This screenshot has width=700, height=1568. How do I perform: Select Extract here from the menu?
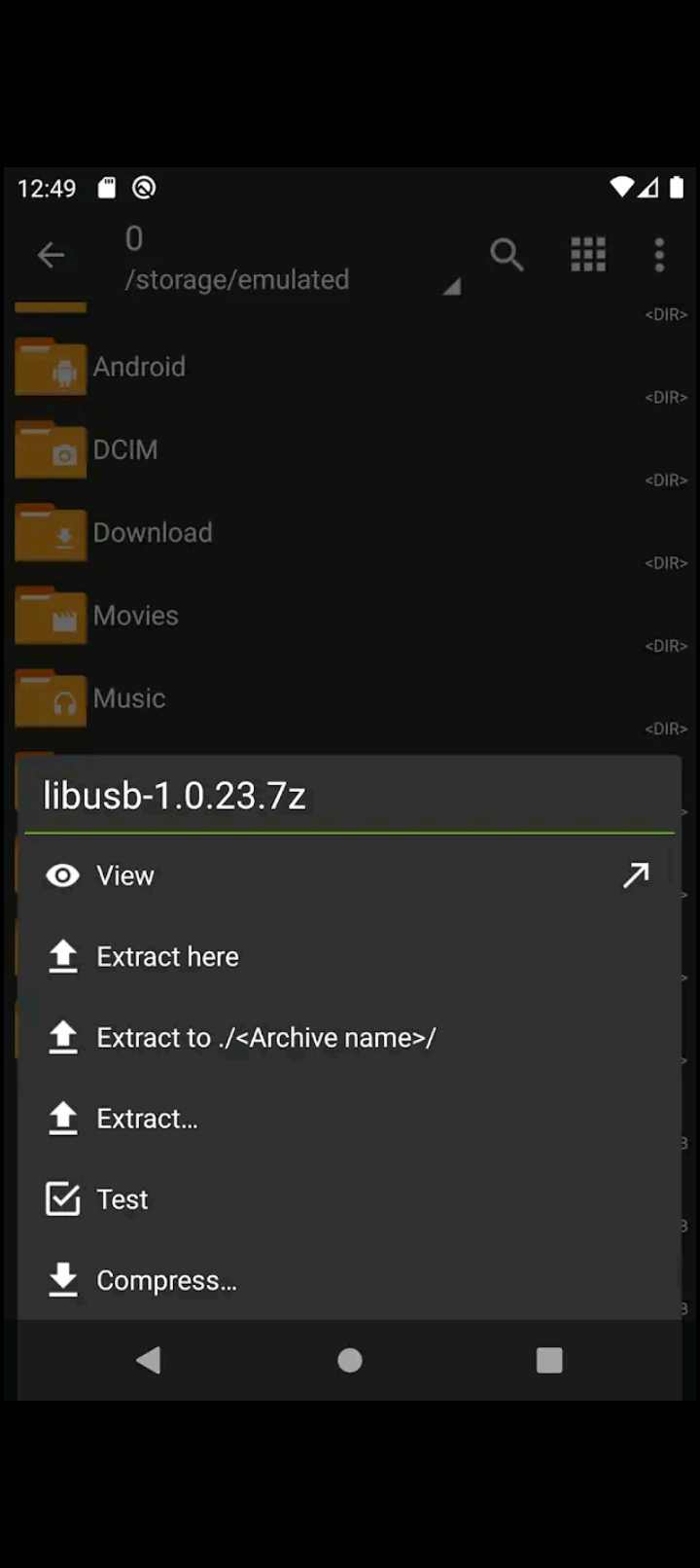click(x=167, y=957)
